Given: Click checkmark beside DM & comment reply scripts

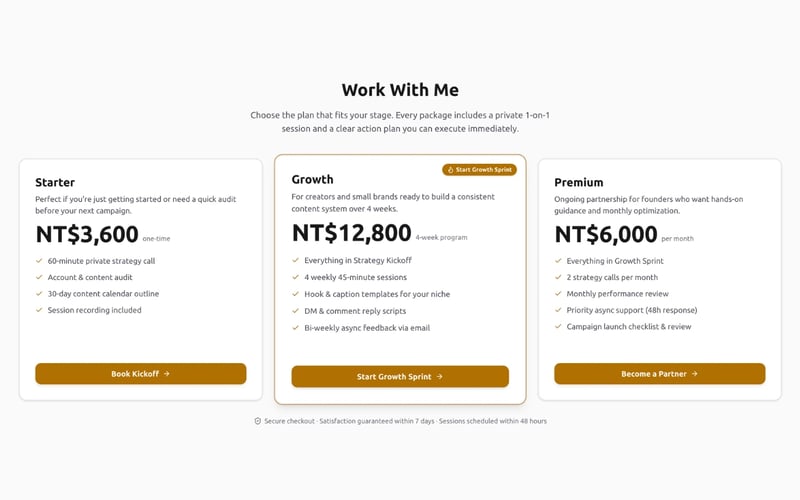Looking at the screenshot, I should point(295,311).
